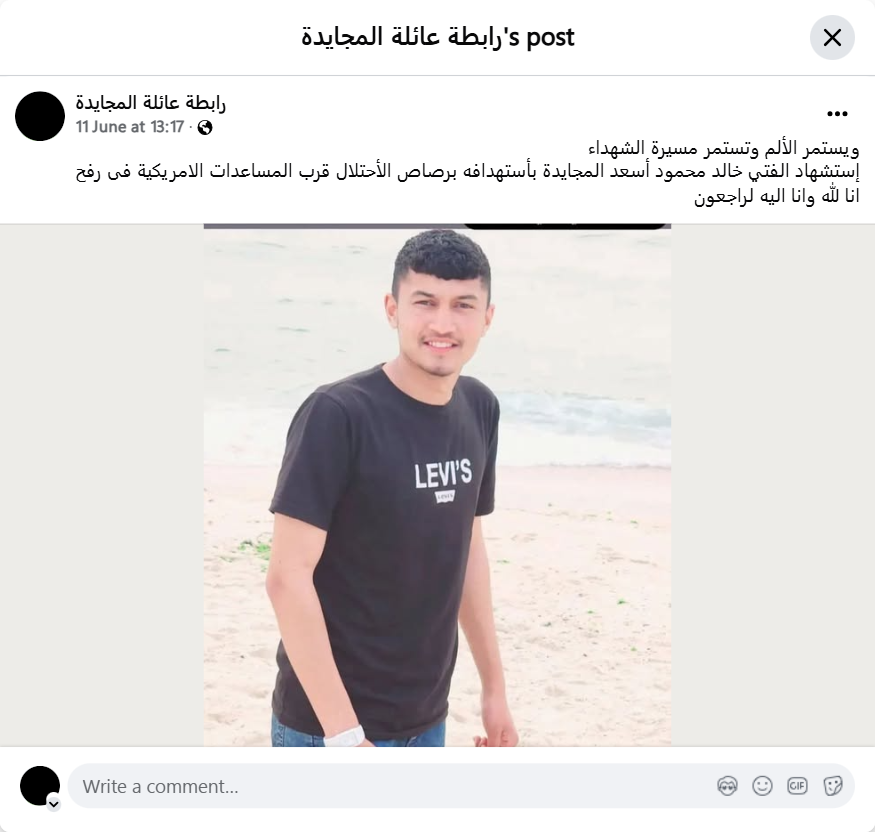Click the dialog title رابطة عائلة المجايدة's post

pos(438,37)
